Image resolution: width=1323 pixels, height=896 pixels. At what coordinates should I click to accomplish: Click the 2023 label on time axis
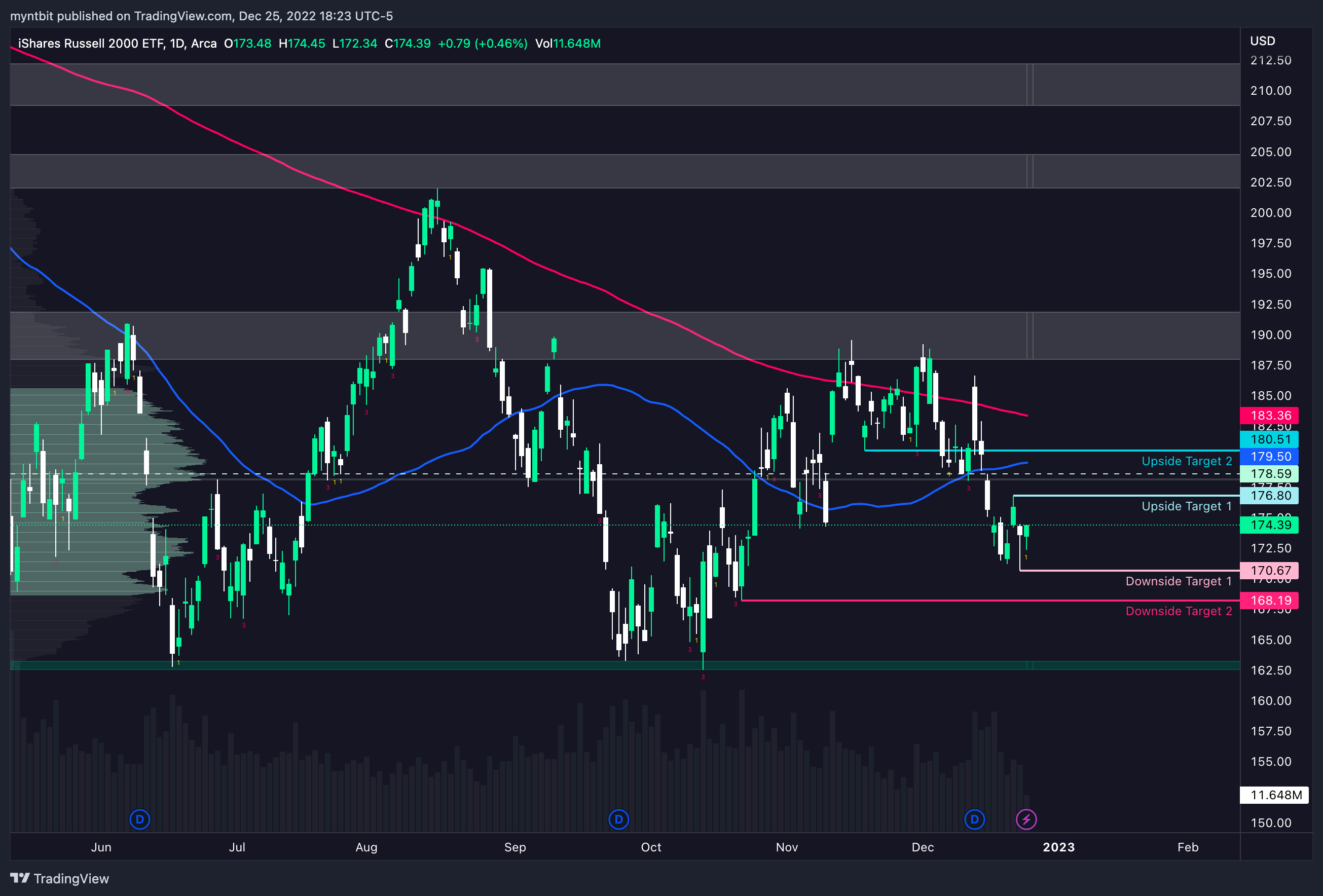click(1058, 847)
